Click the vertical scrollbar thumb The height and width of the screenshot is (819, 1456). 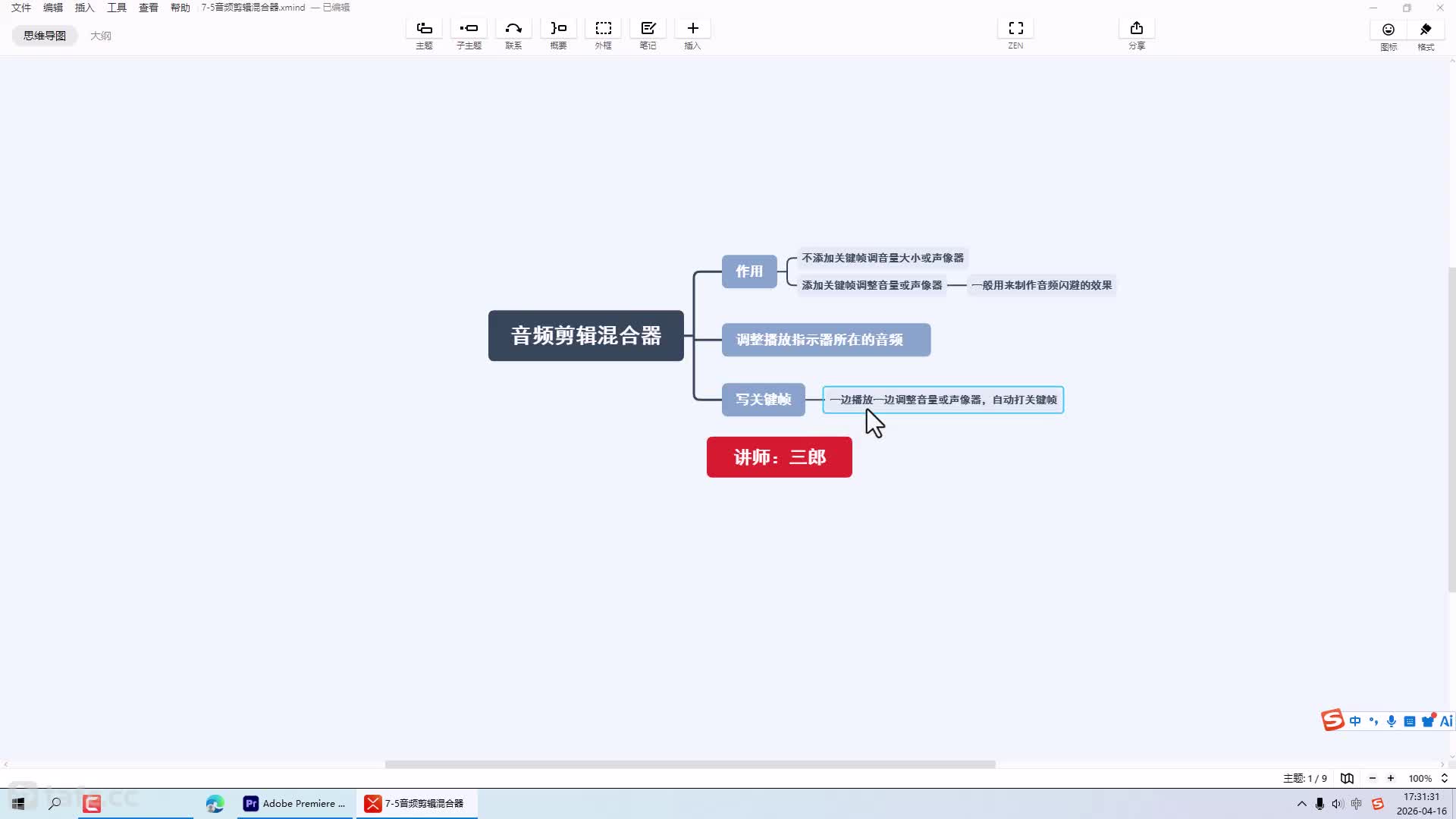point(1451,429)
